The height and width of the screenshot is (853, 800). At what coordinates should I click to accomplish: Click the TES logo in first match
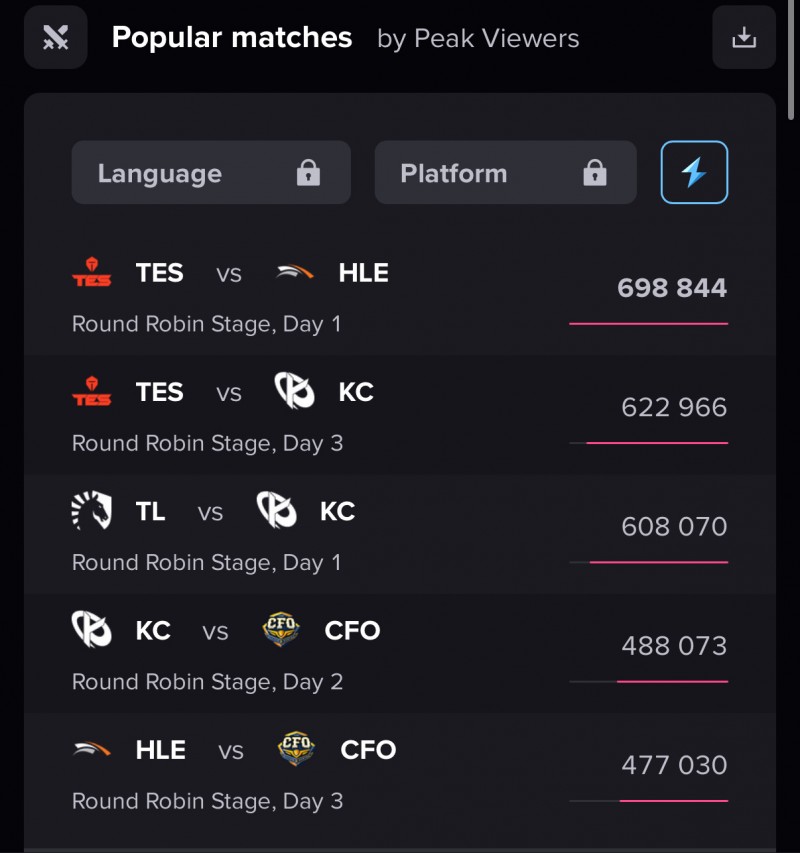click(x=92, y=273)
